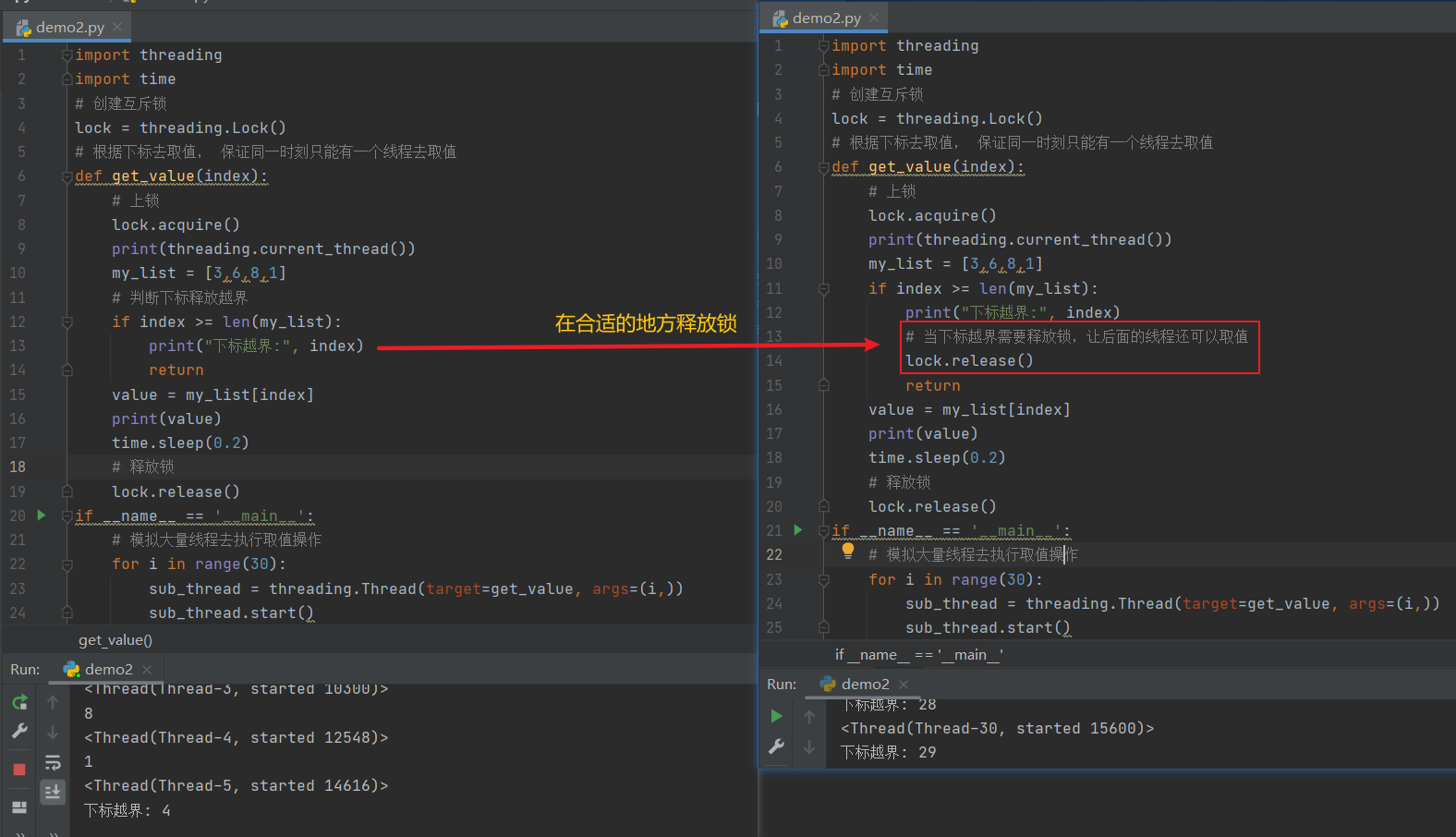The height and width of the screenshot is (837, 1456).
Task: Collapse def get_value fold at left line 6
Action: (67, 176)
